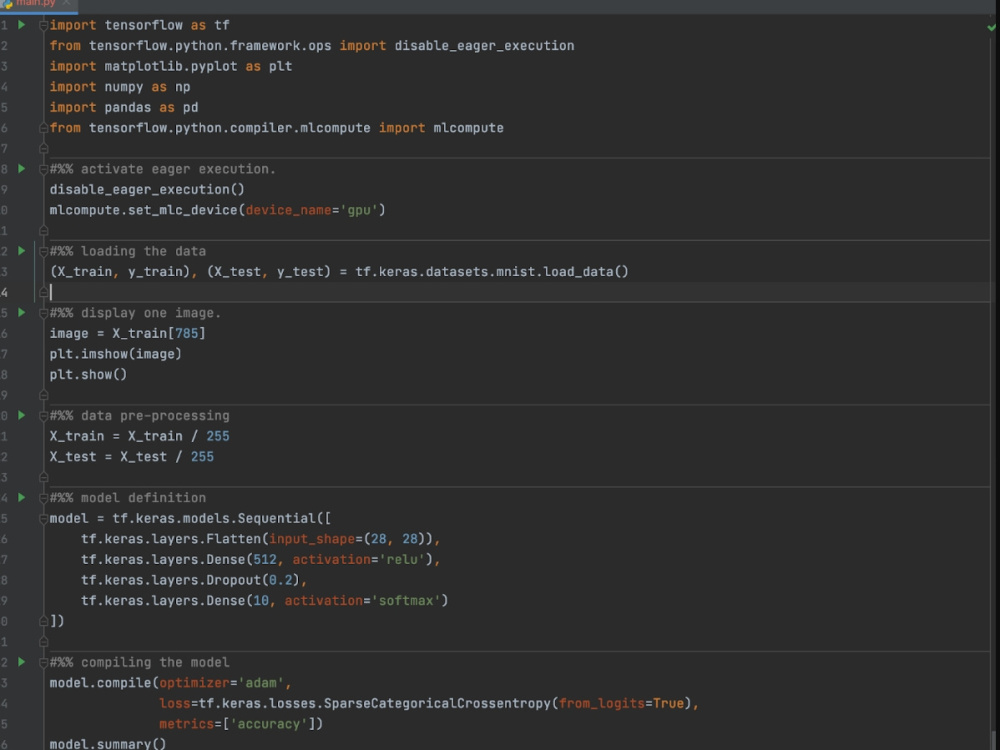This screenshot has width=1000, height=750.
Task: Run the 'loading the data' cell
Action: pyautogui.click(x=22, y=251)
